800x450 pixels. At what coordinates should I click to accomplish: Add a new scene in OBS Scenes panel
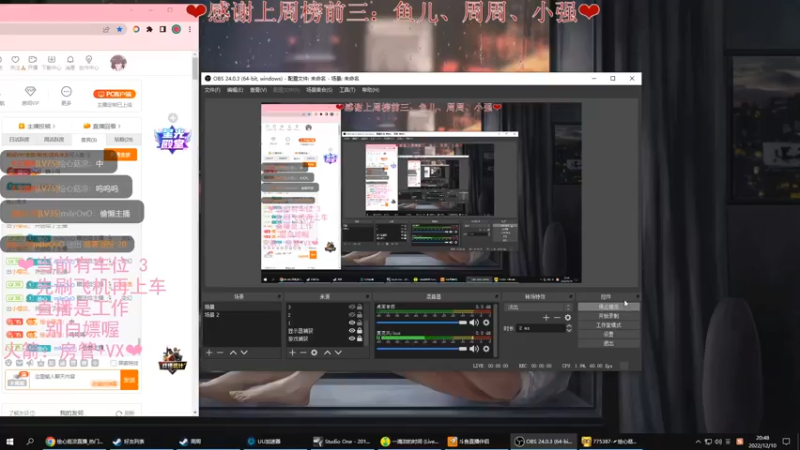pos(209,353)
